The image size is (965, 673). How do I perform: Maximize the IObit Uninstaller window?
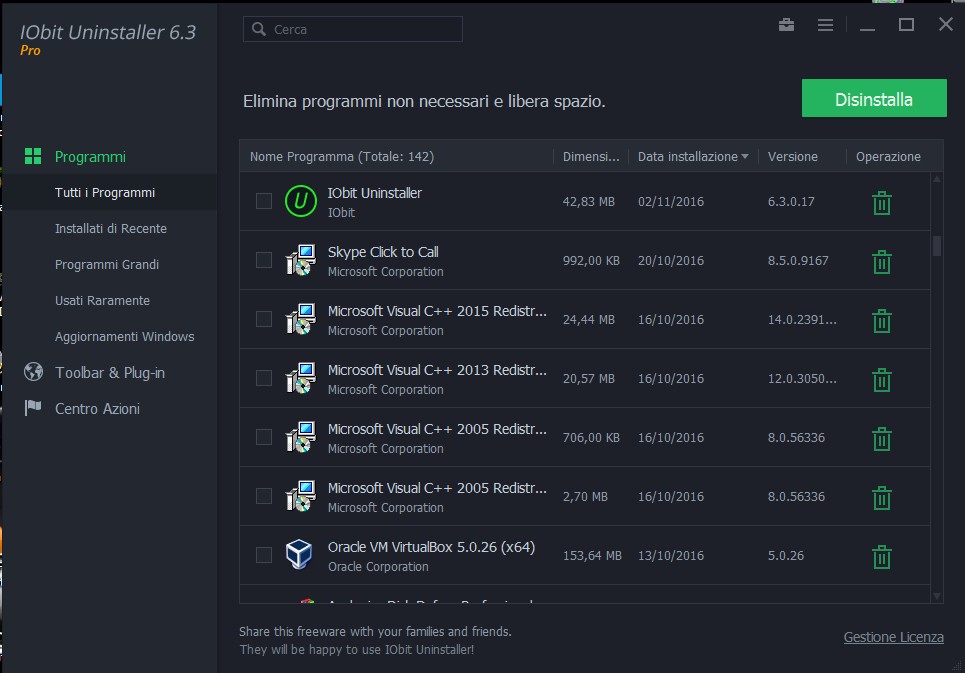906,25
